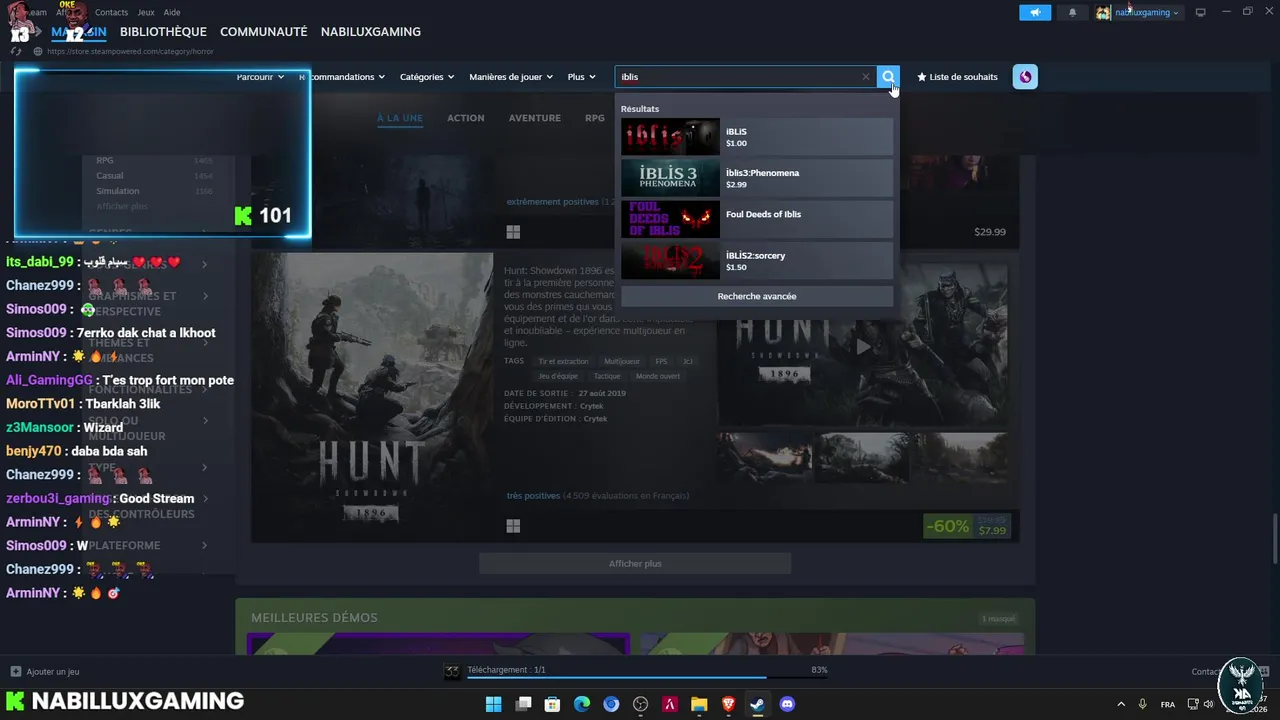Show hidden system tray icons chevron

(x=1119, y=704)
